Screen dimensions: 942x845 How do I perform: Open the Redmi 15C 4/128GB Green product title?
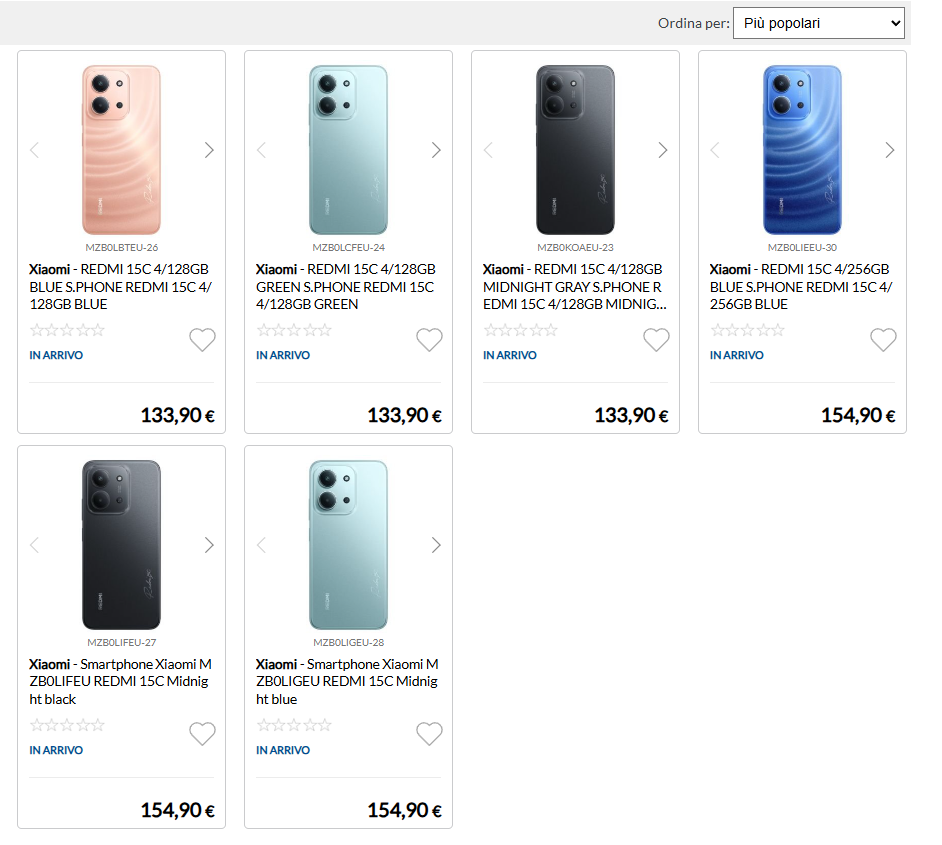click(346, 286)
